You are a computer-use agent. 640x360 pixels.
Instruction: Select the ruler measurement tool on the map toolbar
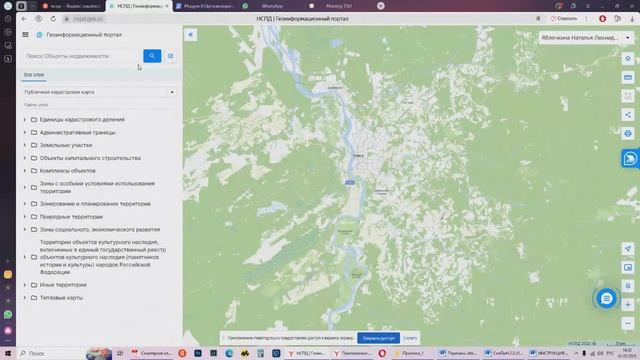[628, 78]
